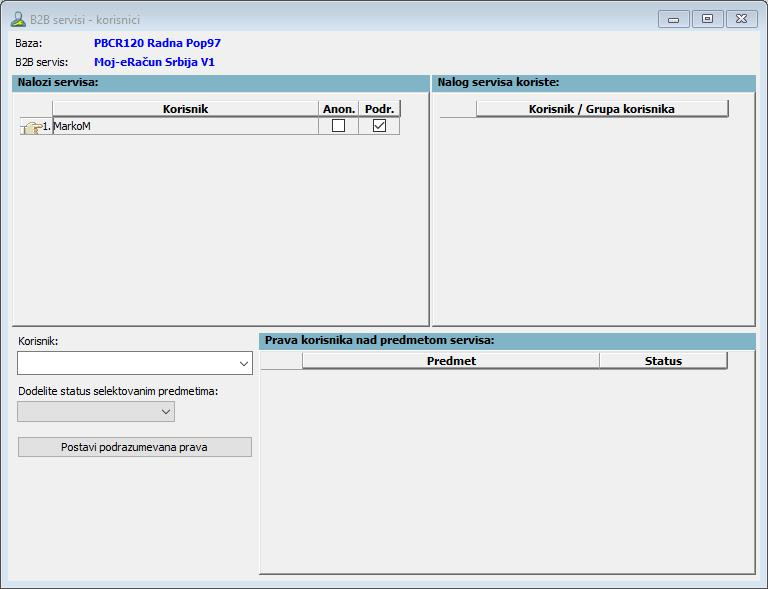
Task: Click the Korisnik column header in Nalozi servisa
Action: point(185,109)
